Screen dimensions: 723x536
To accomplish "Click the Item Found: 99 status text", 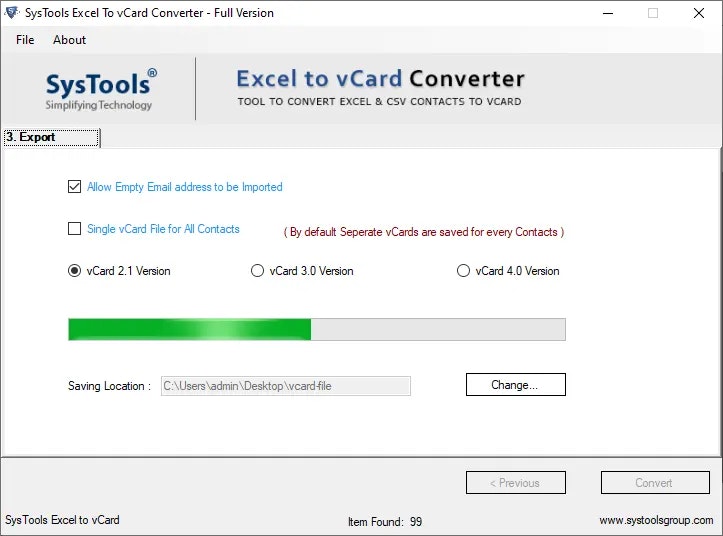I will (x=385, y=522).
